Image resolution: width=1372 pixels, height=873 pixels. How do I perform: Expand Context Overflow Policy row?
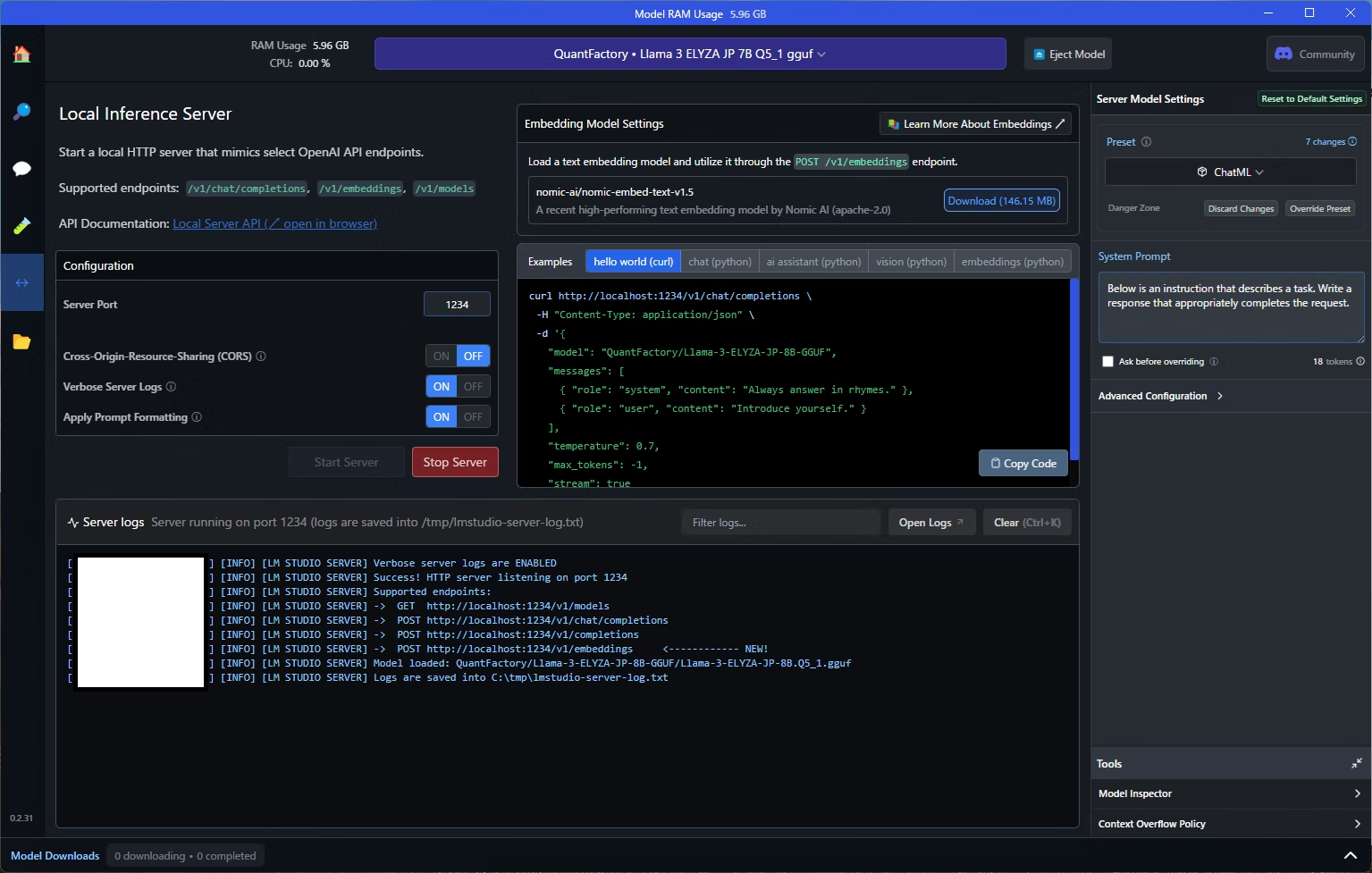tap(1231, 824)
